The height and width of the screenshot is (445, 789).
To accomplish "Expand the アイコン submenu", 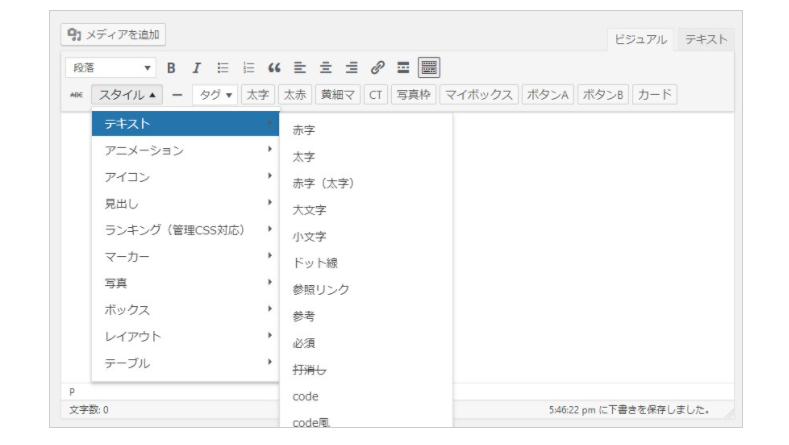I will pos(185,177).
